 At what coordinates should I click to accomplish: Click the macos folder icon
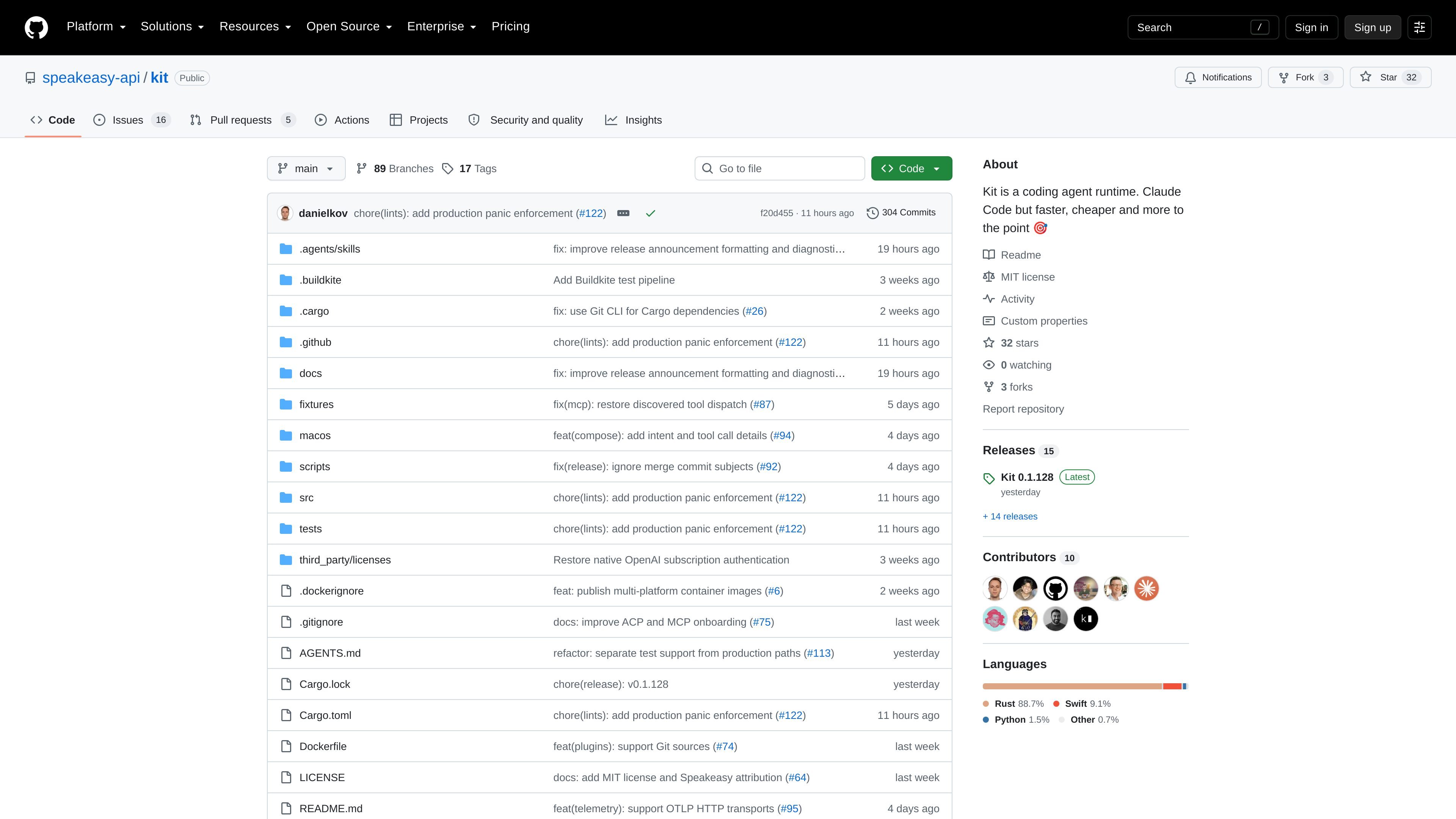pyautogui.click(x=286, y=435)
